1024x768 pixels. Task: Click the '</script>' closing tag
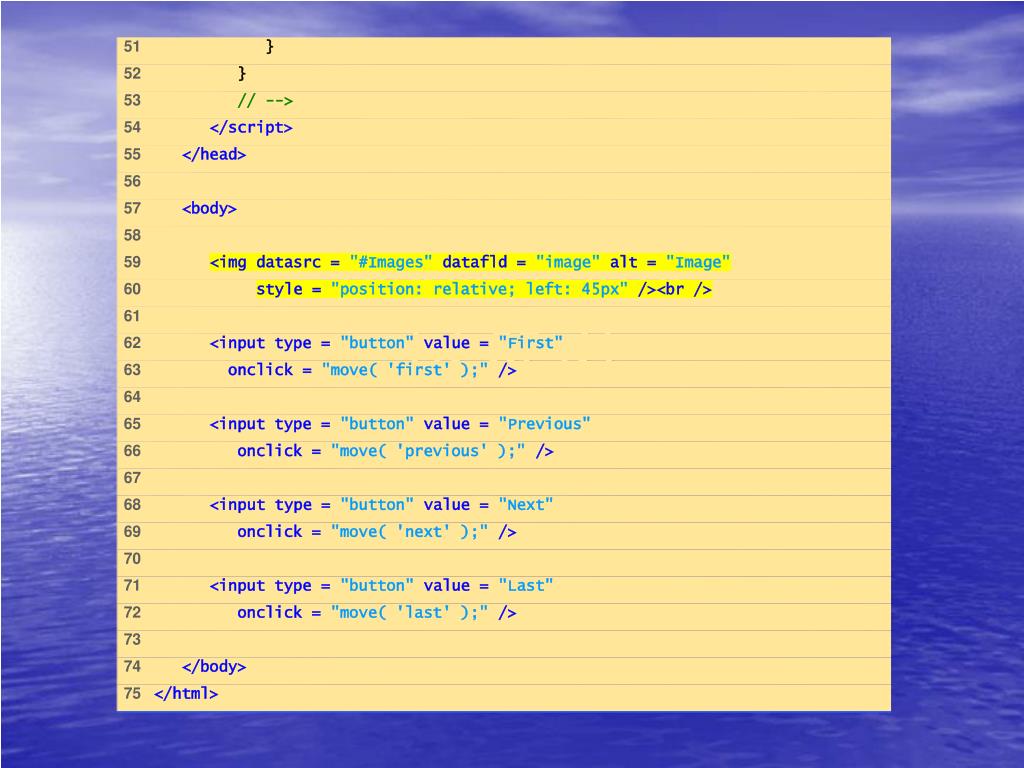(x=251, y=127)
